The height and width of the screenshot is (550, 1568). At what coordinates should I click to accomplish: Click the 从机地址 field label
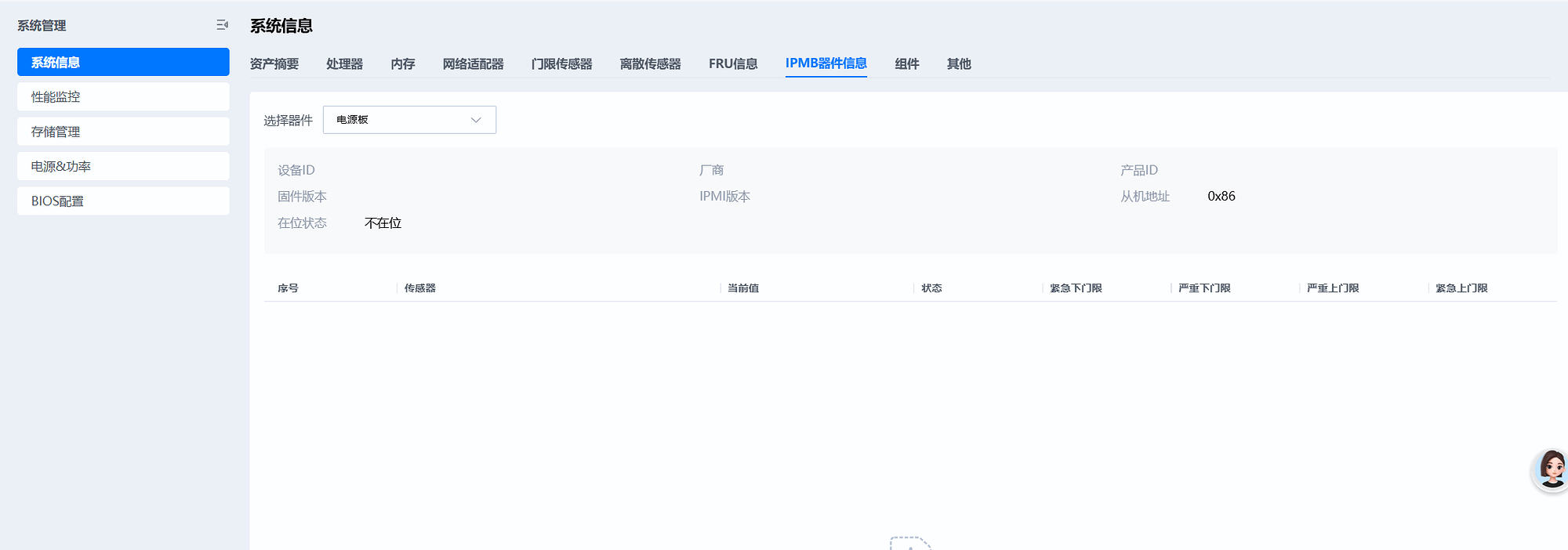(1145, 197)
